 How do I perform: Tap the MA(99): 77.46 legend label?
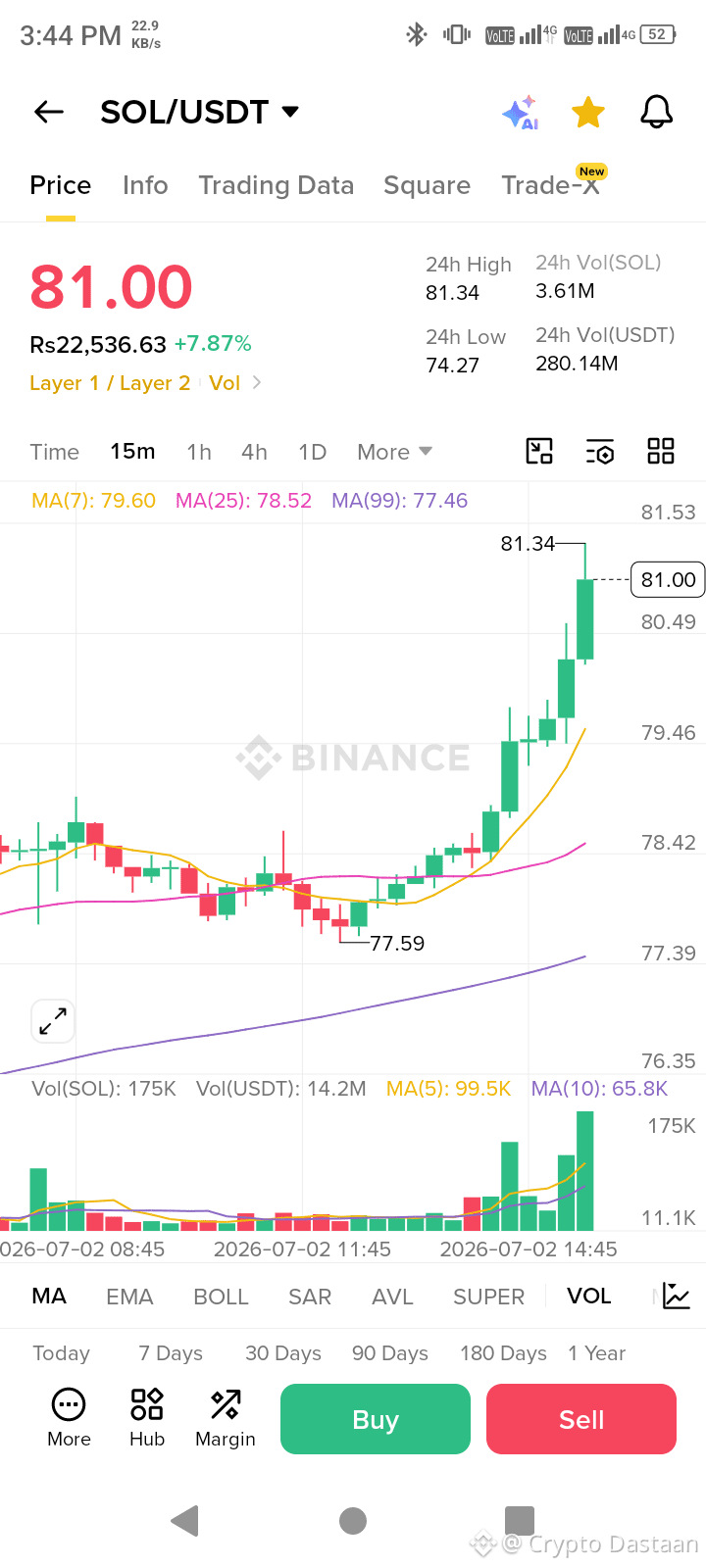pyautogui.click(x=399, y=501)
